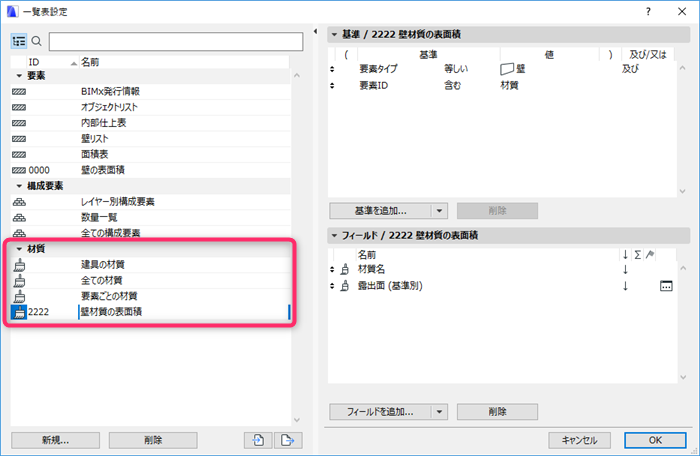Click reorder handle of 要素ID row
Image resolution: width=700 pixels, height=456 pixels.
(x=332, y=85)
